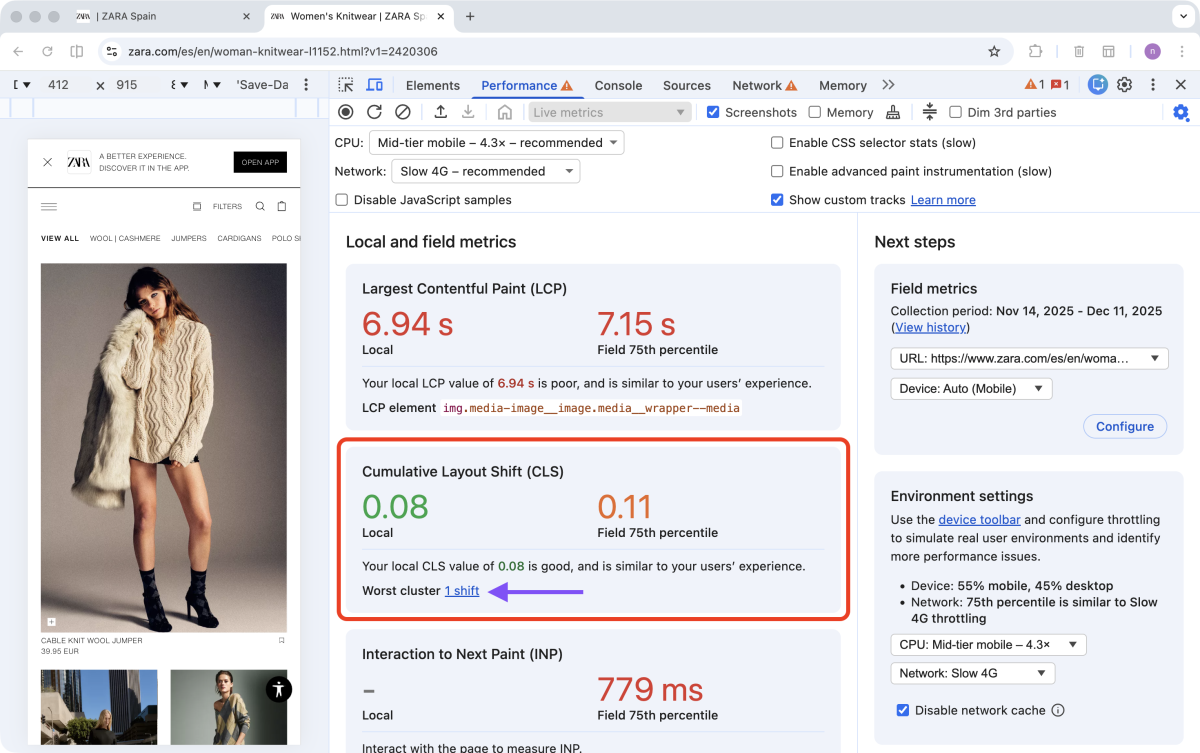Click the Configure button in Field metrics
This screenshot has width=1200, height=753.
coord(1125,426)
